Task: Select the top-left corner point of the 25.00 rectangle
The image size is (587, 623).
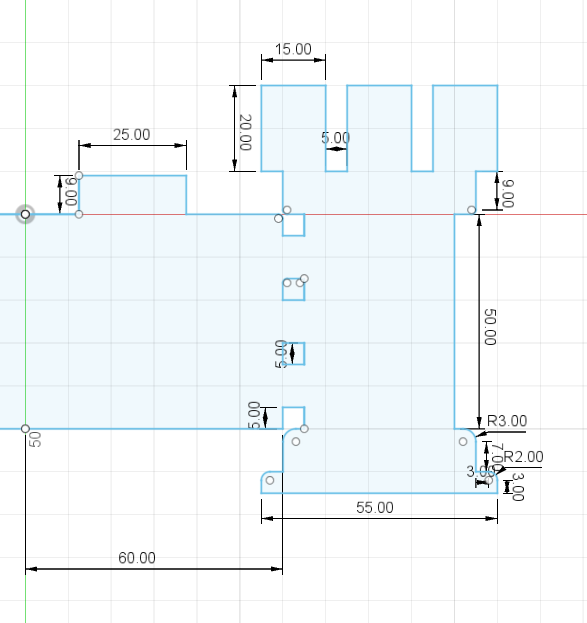Action: pyautogui.click(x=79, y=175)
